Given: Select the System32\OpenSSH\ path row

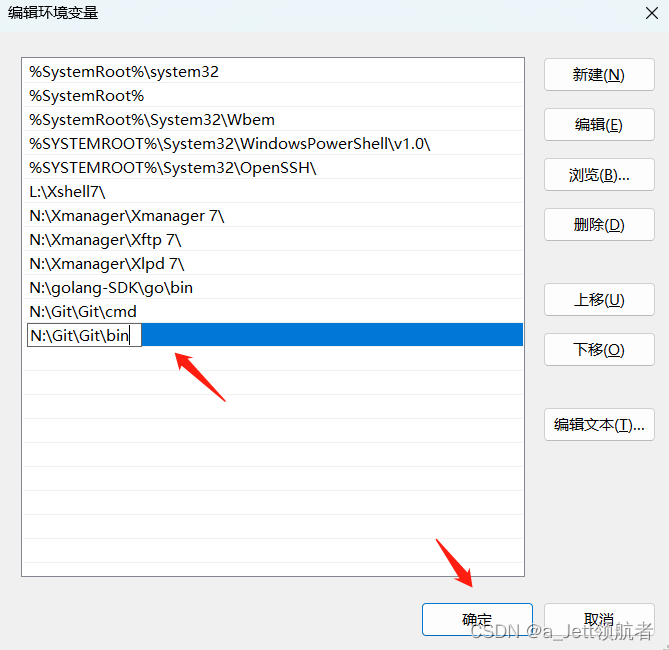Looking at the screenshot, I should 273,167.
